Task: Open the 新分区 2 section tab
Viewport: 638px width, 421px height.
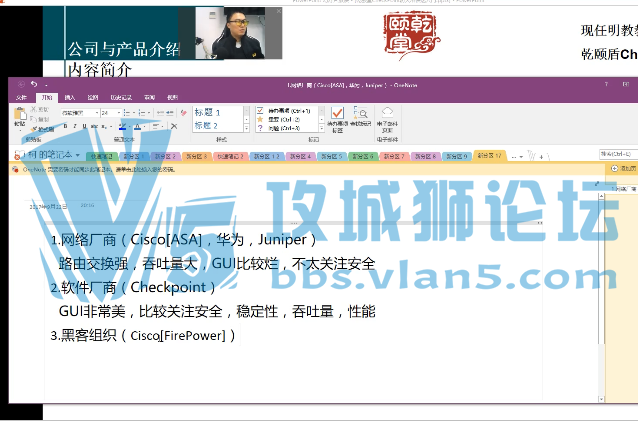Action: 165,156
